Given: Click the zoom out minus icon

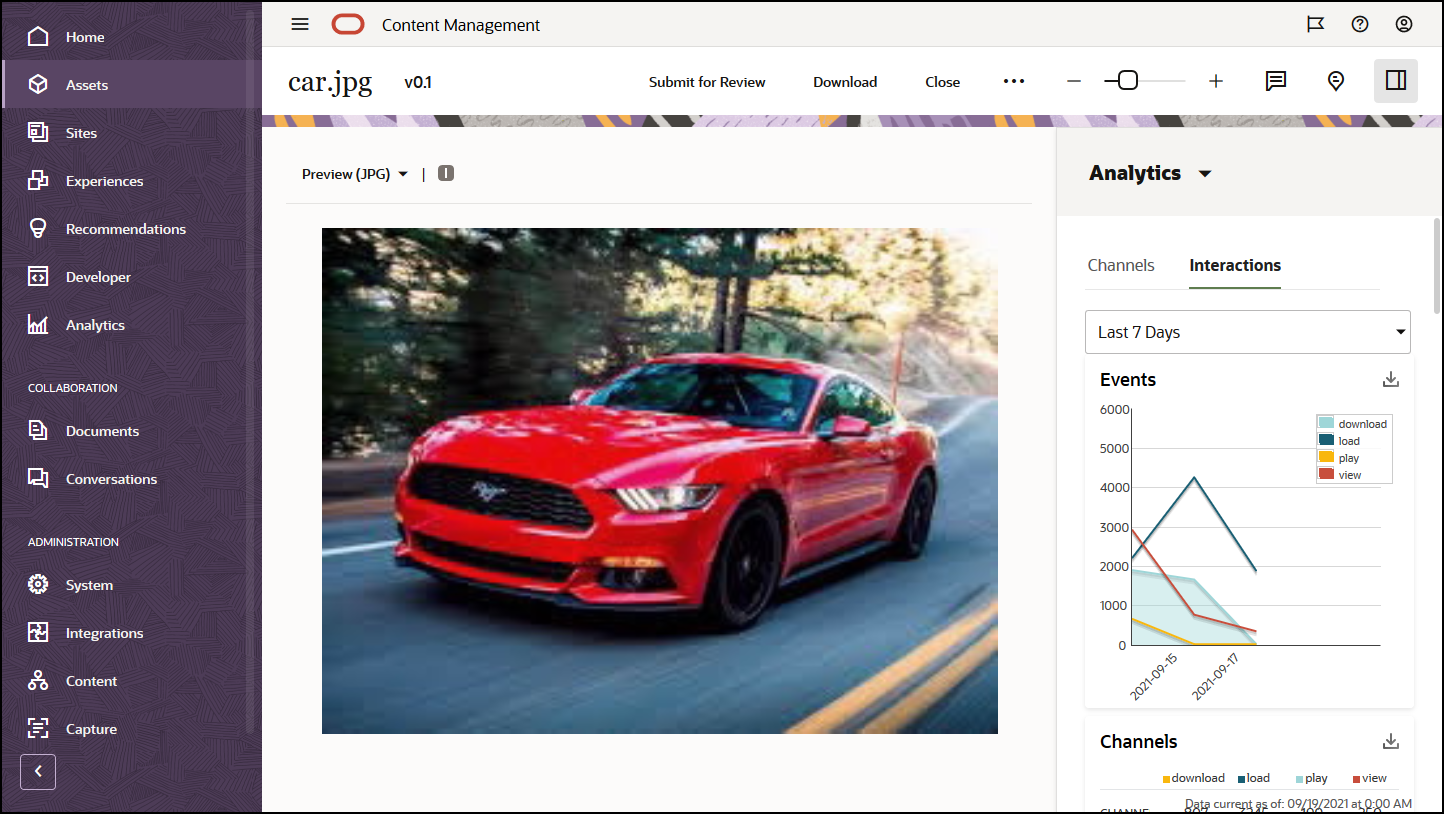Looking at the screenshot, I should point(1074,81).
